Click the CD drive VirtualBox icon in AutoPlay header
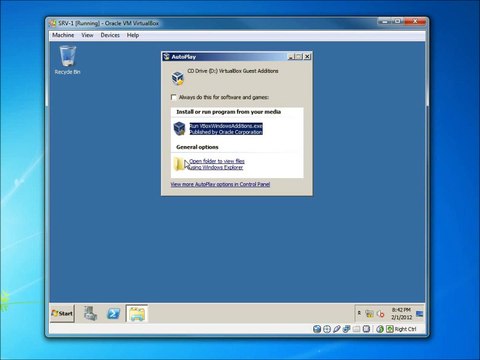This screenshot has width=480, height=360. pyautogui.click(x=178, y=78)
